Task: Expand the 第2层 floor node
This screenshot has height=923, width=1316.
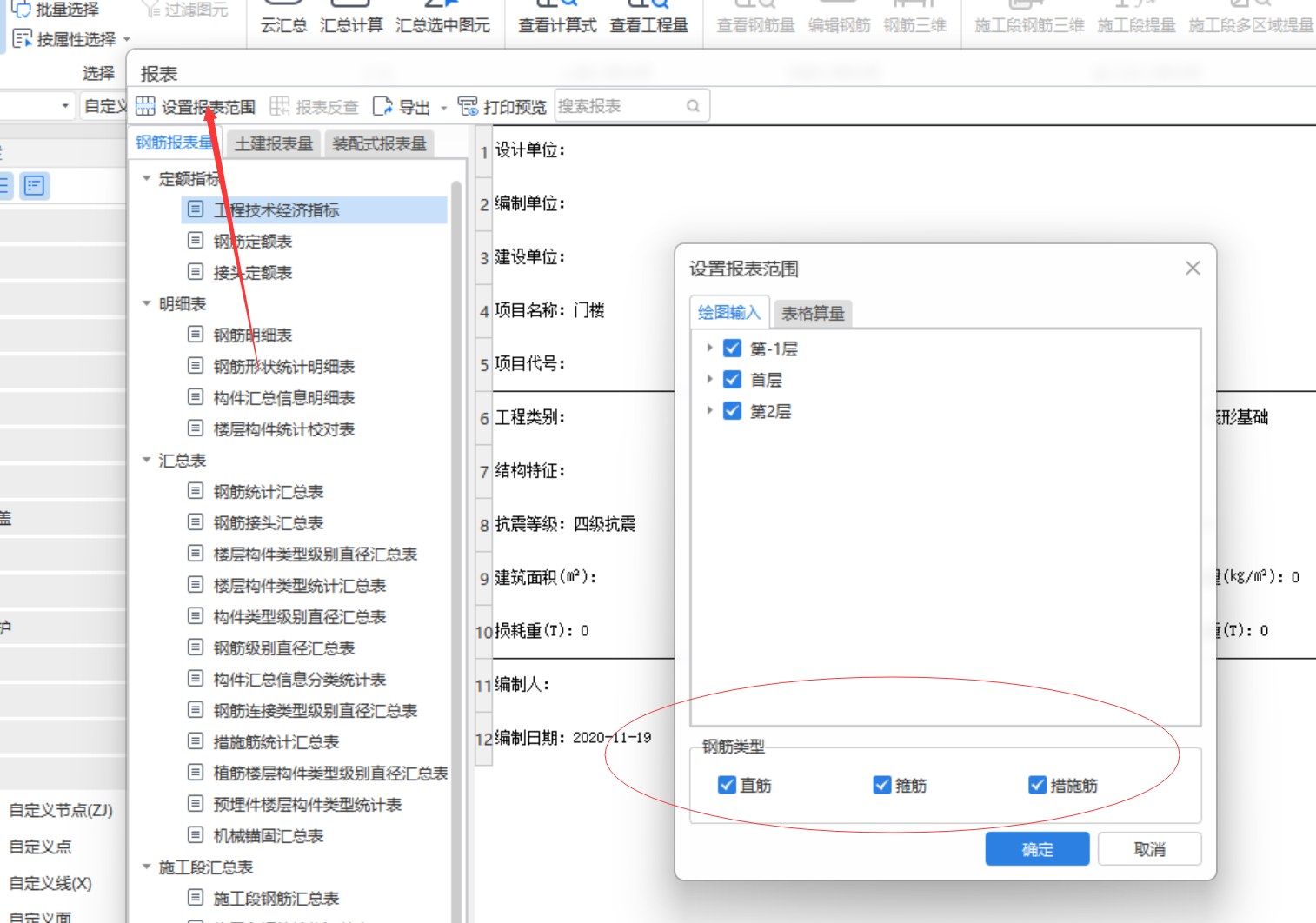Action: (x=709, y=410)
